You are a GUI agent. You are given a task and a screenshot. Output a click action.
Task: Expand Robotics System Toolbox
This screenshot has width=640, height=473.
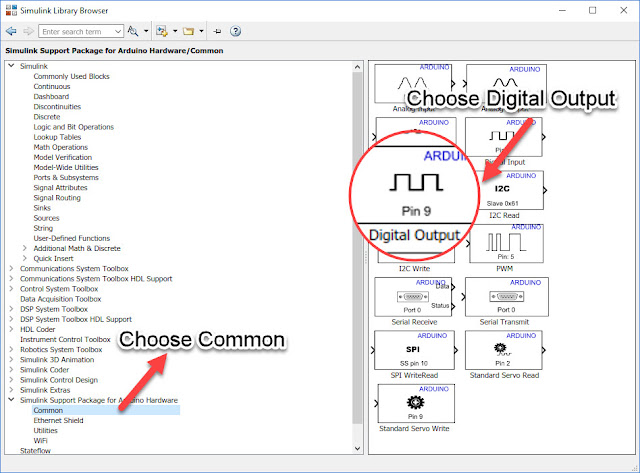coord(11,349)
